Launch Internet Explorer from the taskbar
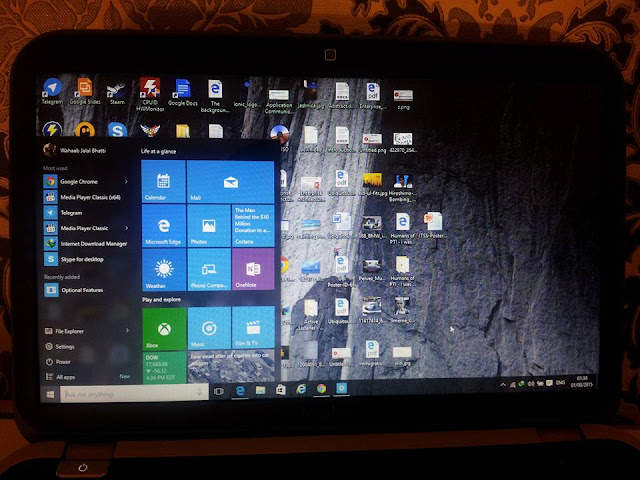The image size is (640, 480). coord(301,389)
